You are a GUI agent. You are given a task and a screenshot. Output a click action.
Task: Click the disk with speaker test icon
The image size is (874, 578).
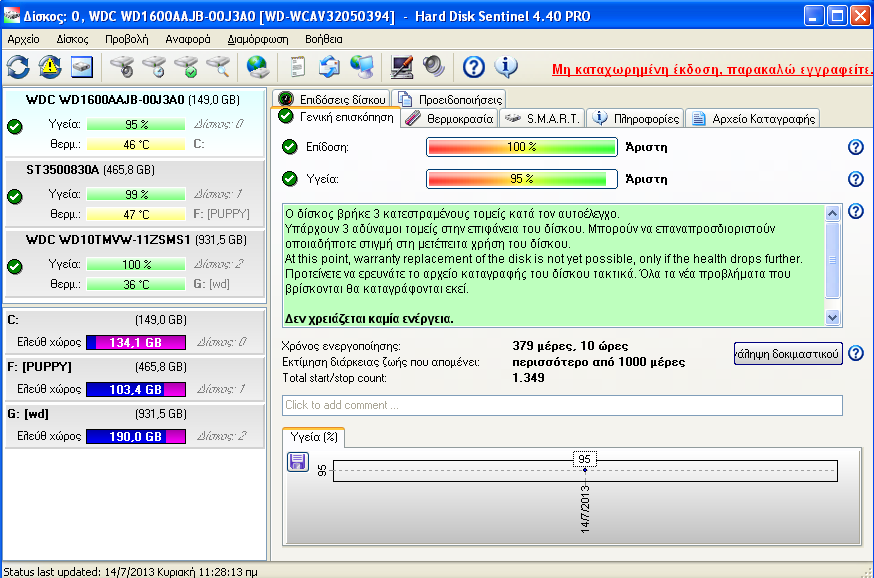pyautogui.click(x=122, y=67)
